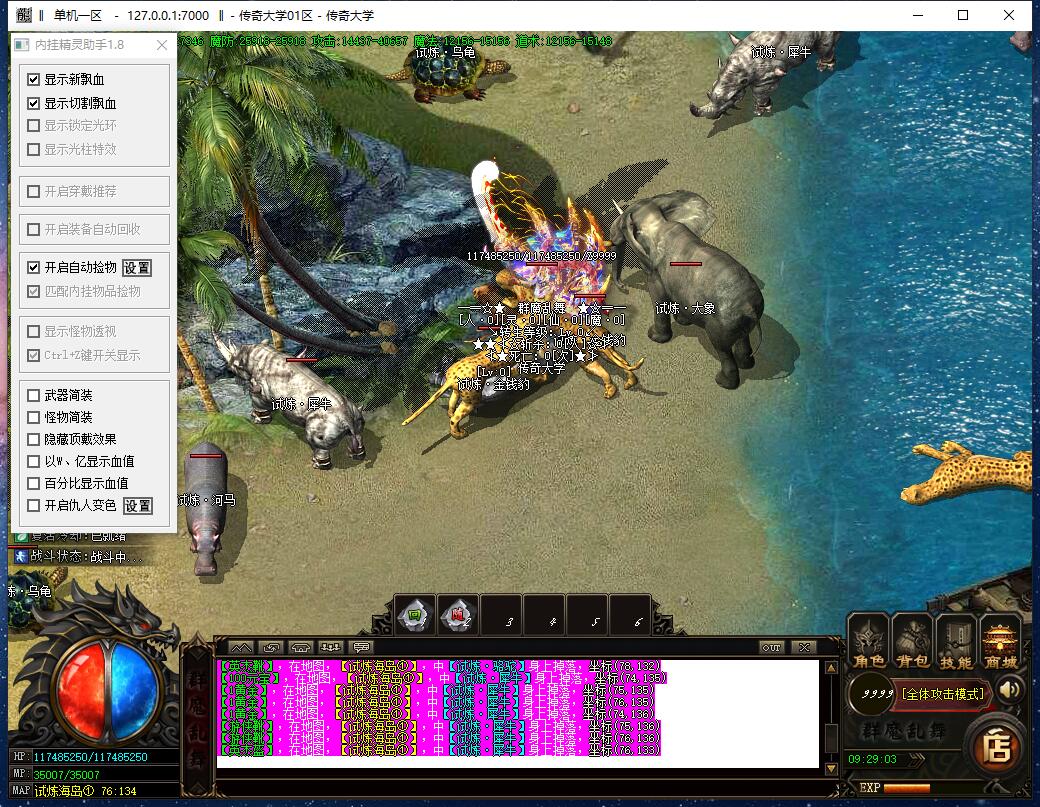Open the 角色 character panel

(x=868, y=643)
